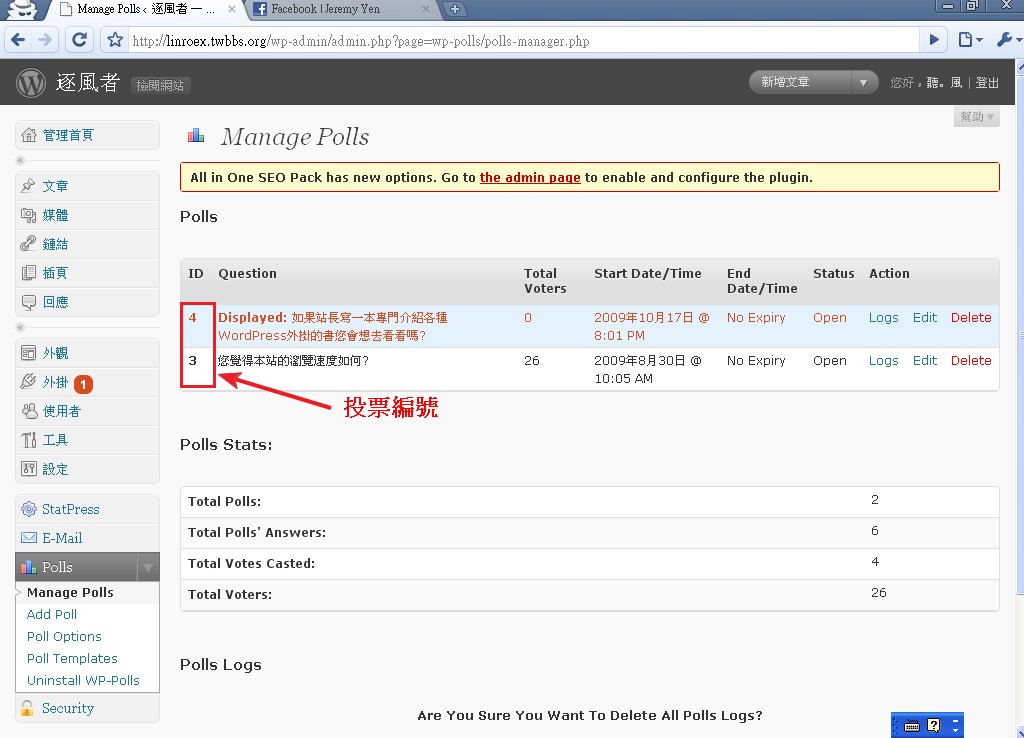Collapse sidebar with upper separator arrow

20,160
